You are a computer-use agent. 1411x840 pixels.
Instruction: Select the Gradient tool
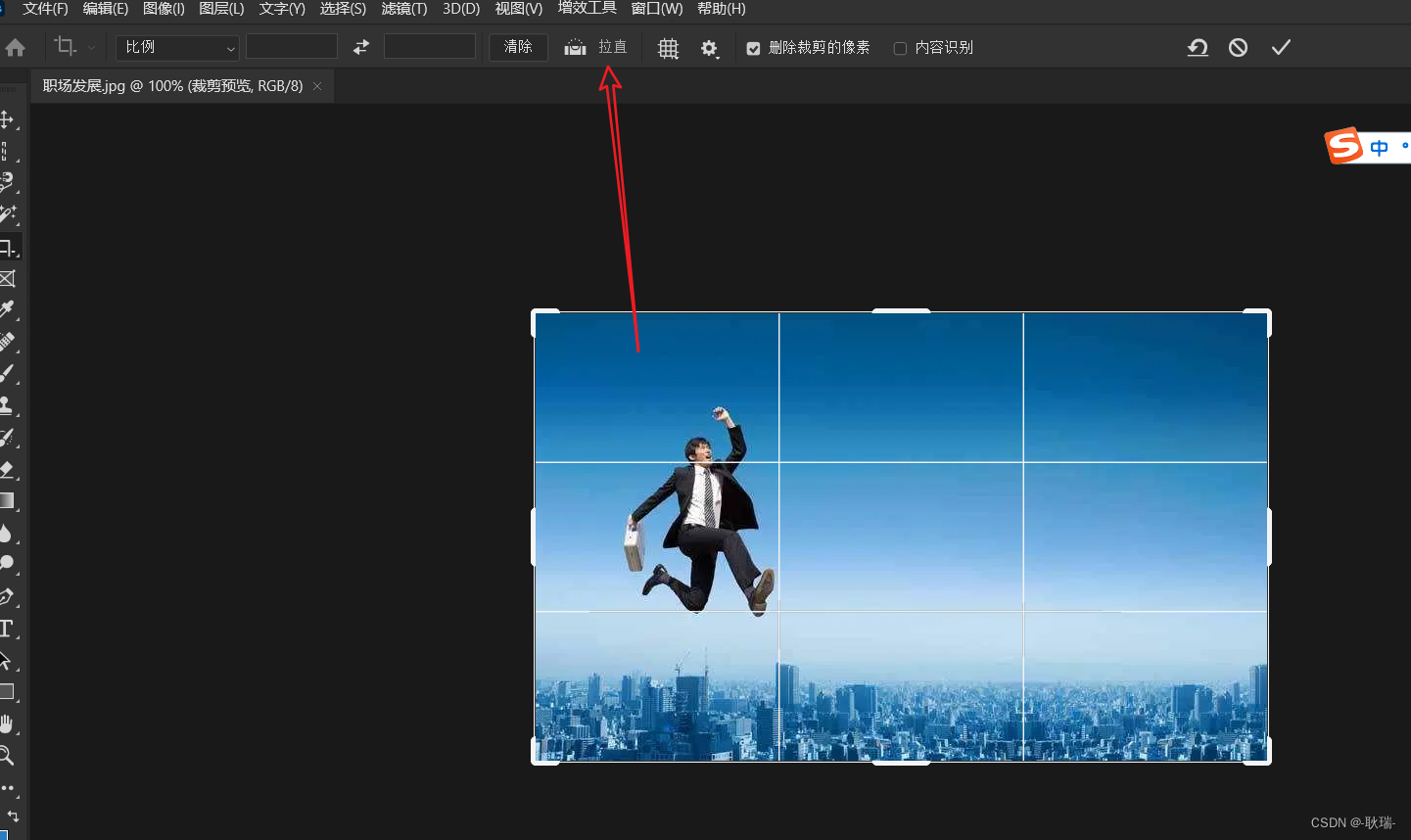[7, 500]
